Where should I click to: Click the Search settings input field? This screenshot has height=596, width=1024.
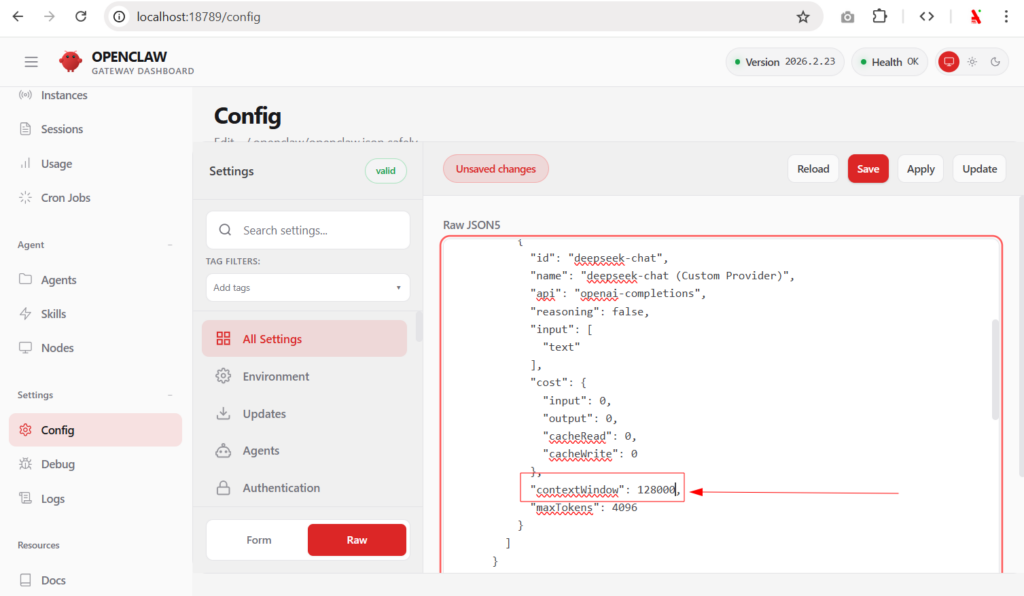[320, 230]
